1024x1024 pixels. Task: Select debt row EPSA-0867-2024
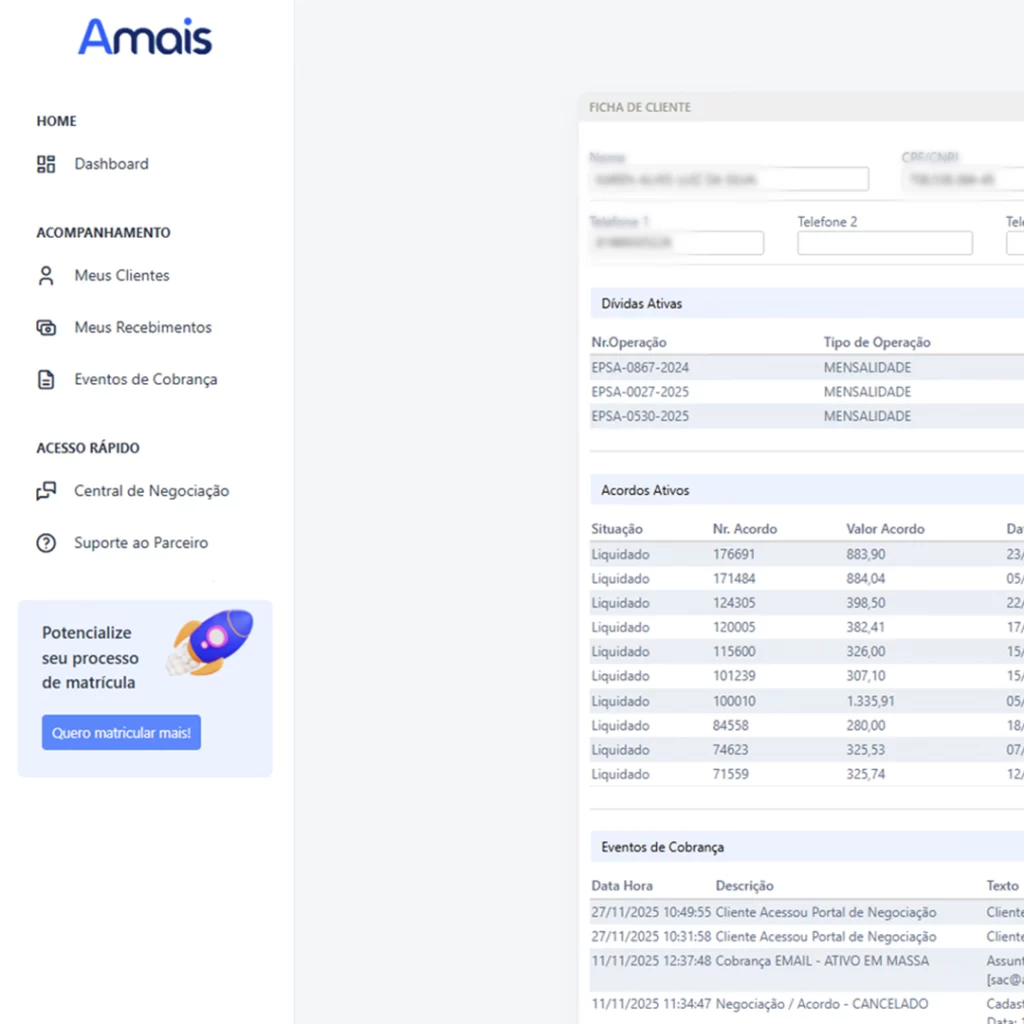click(x=640, y=367)
